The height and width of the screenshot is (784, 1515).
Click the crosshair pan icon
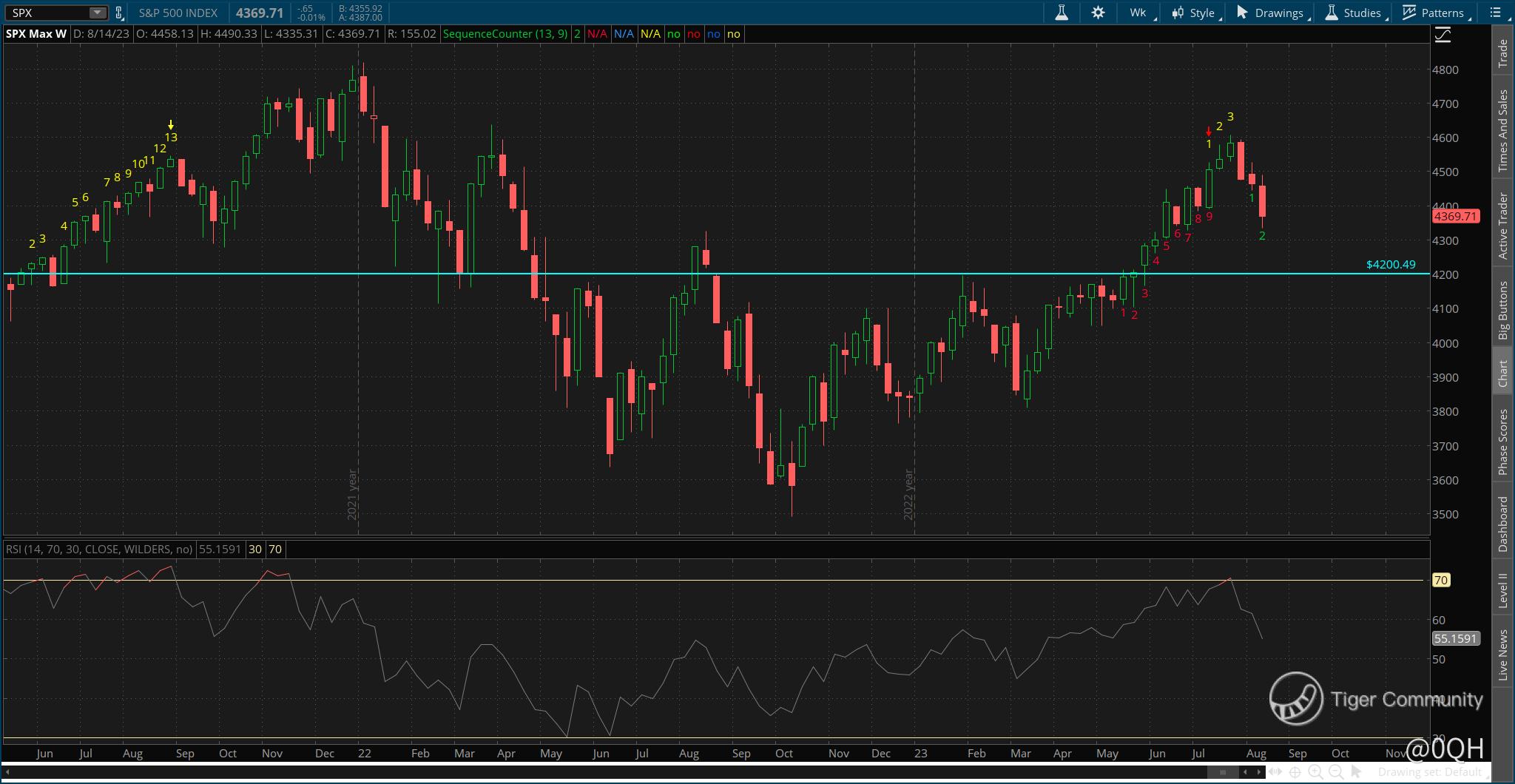[1295, 772]
